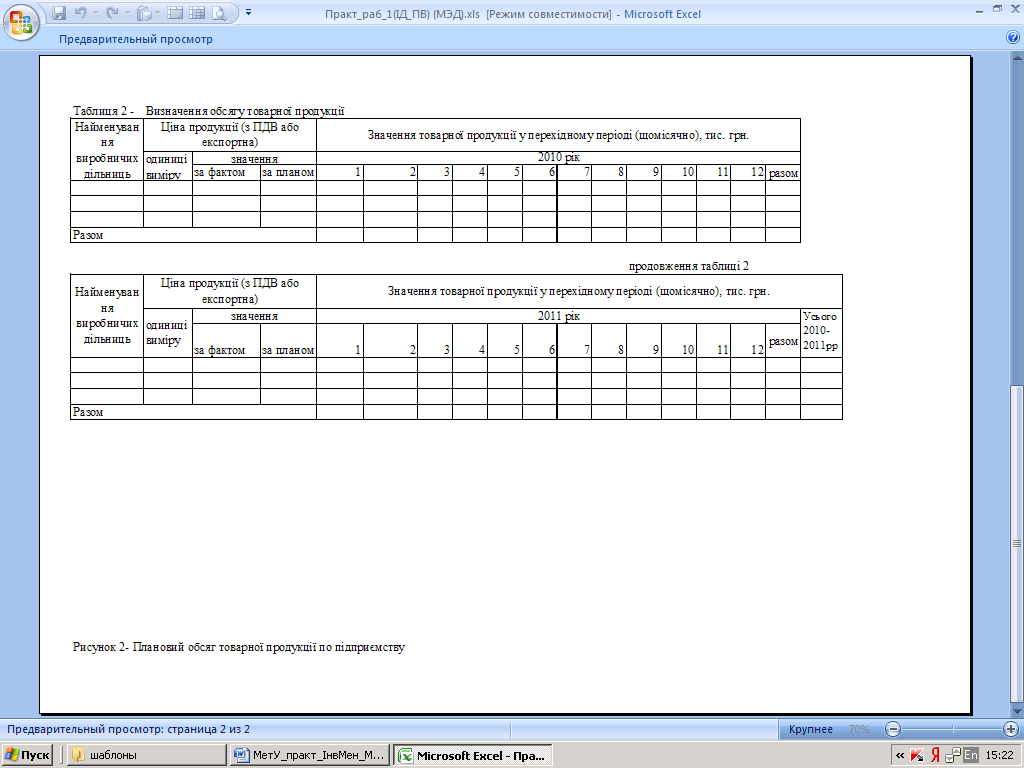Click vertical scrollbar up arrow
The image size is (1024, 768).
1017,59
